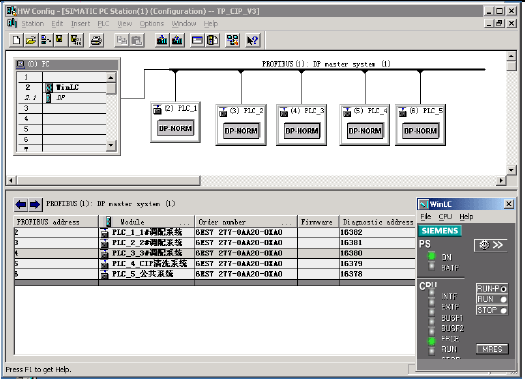Select the DP-NORM block of PLC_2
Screen dimensions: 525x379
[x=241, y=131]
